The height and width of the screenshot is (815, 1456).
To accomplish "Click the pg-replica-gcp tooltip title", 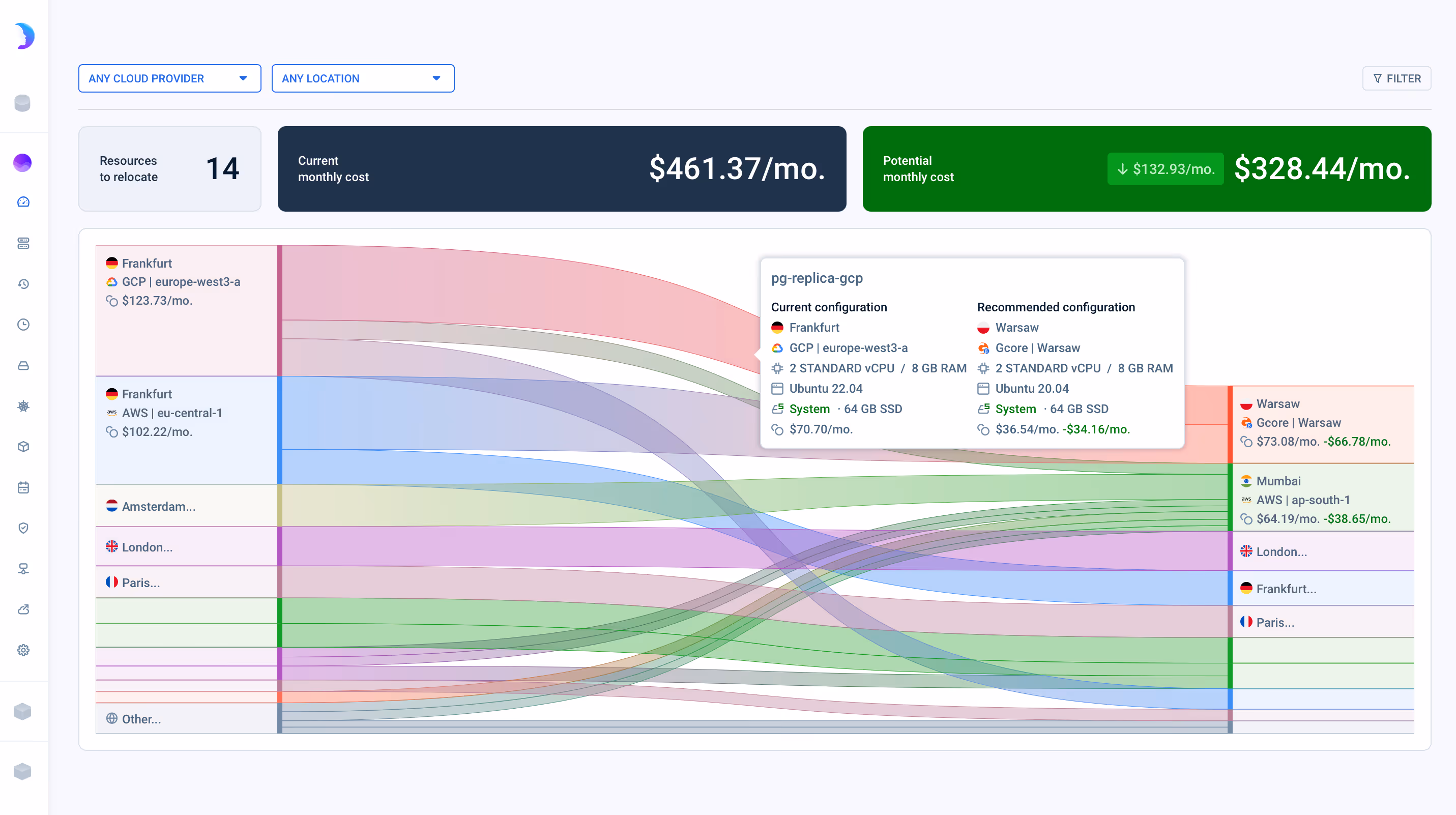I will 817,278.
